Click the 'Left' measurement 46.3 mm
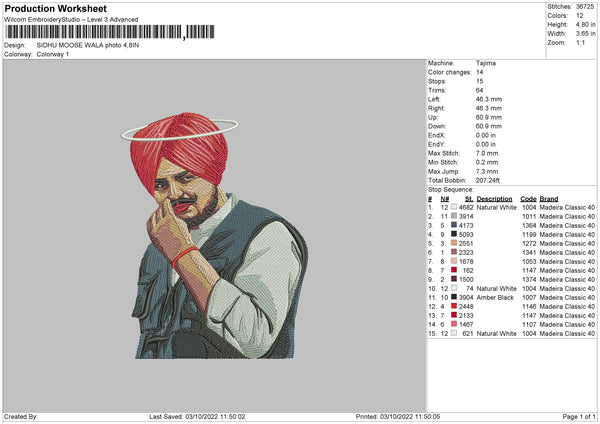600x424 pixels. (x=489, y=99)
